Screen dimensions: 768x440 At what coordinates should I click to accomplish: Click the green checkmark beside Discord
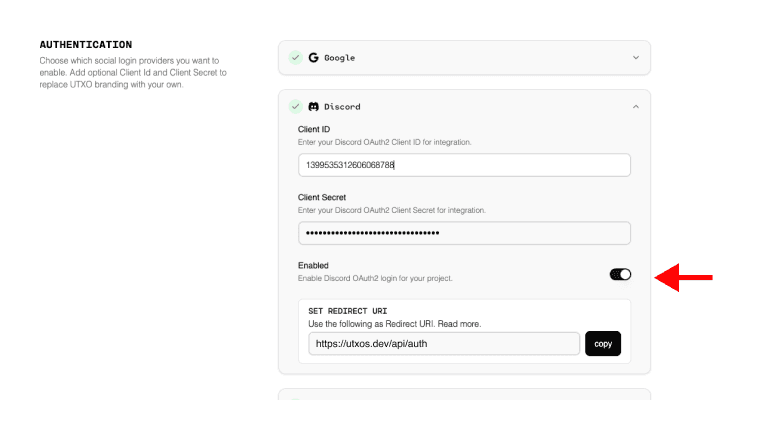pyautogui.click(x=295, y=106)
